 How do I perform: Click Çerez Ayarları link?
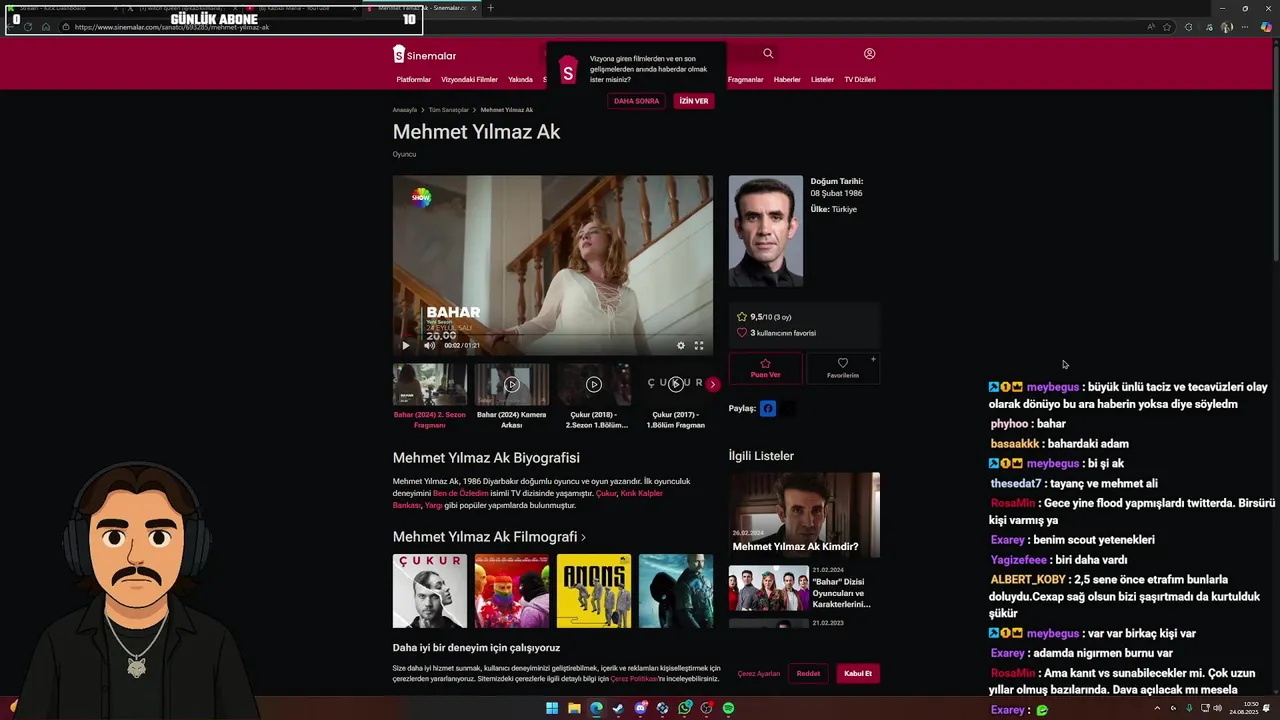click(x=759, y=674)
